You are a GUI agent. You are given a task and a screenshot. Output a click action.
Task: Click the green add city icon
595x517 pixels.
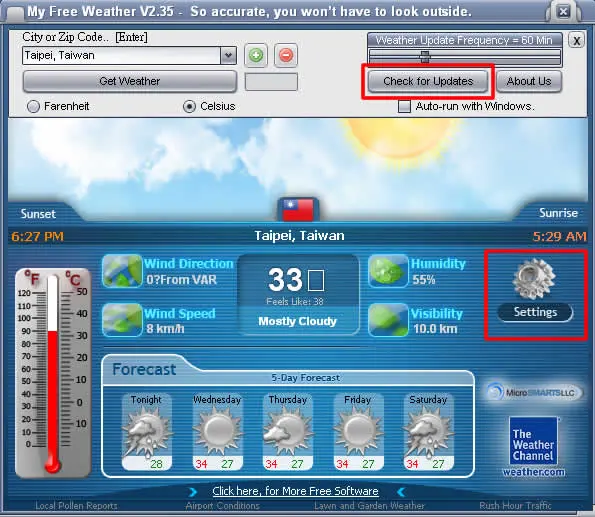click(256, 55)
